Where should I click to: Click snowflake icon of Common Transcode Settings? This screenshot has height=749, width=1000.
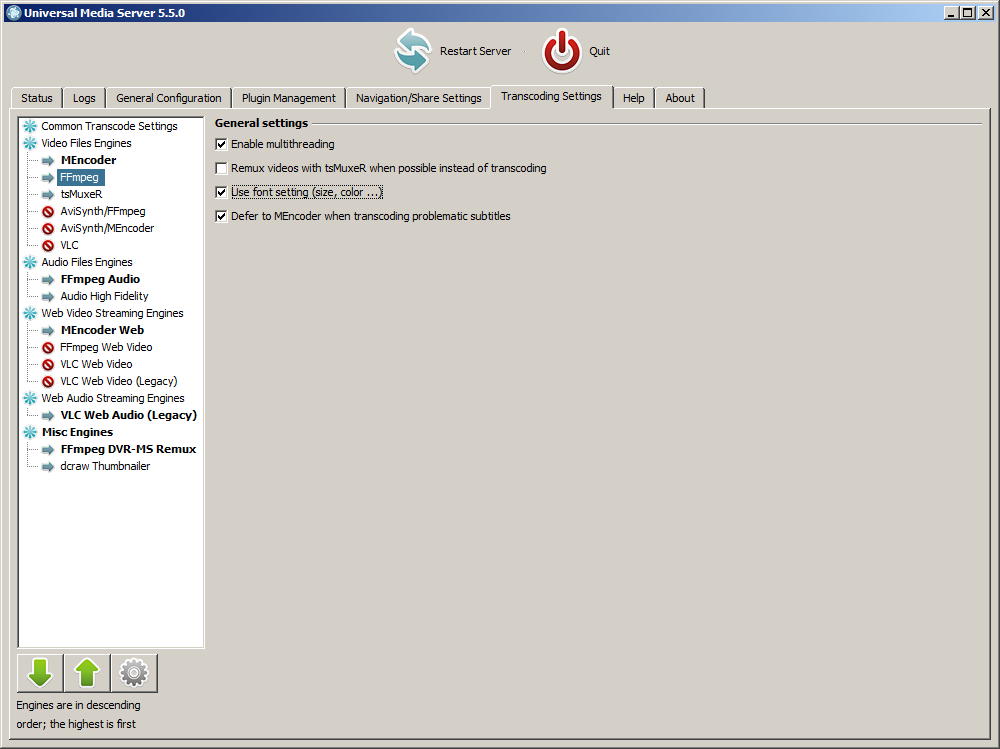[30, 126]
